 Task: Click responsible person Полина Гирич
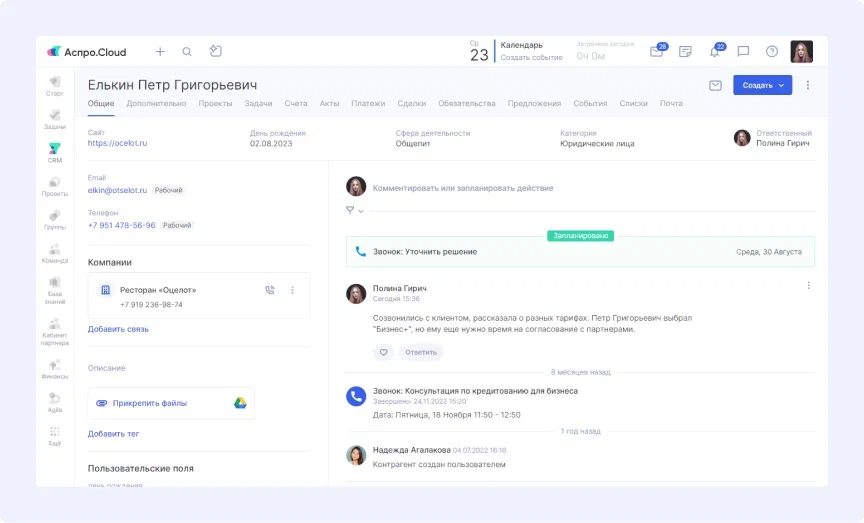tap(782, 143)
